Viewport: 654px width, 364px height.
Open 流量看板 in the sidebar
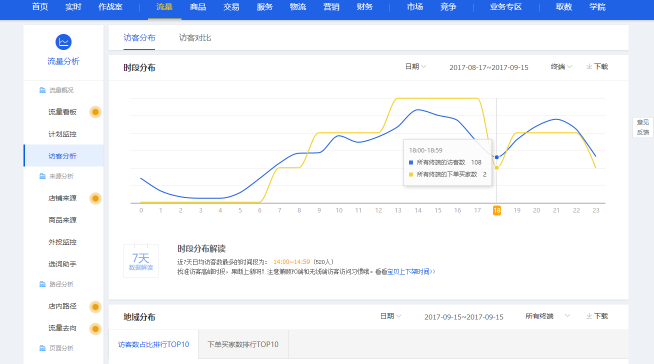[x=63, y=112]
